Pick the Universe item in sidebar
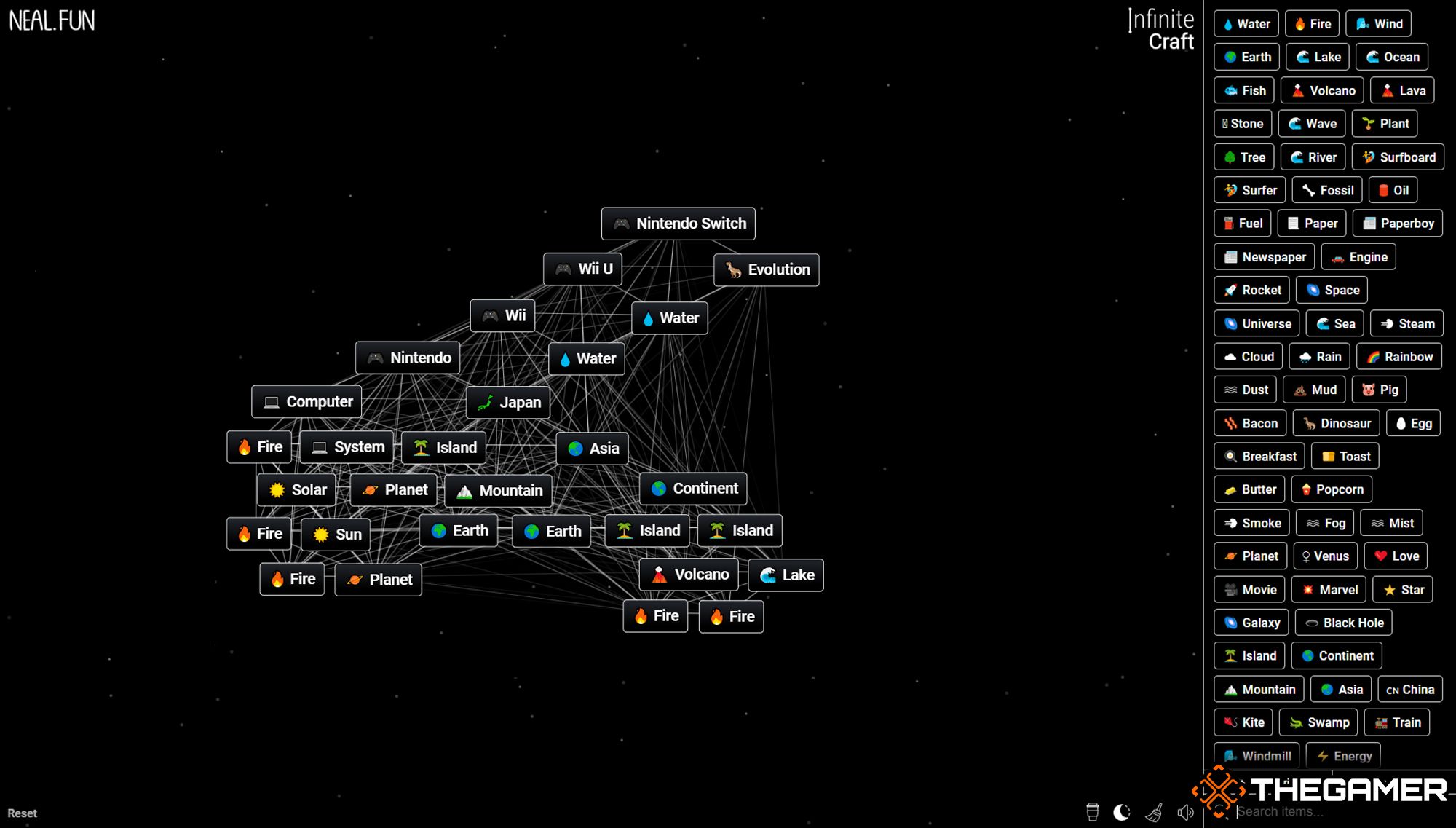Screen dimensions: 1456x828 (x=1257, y=324)
